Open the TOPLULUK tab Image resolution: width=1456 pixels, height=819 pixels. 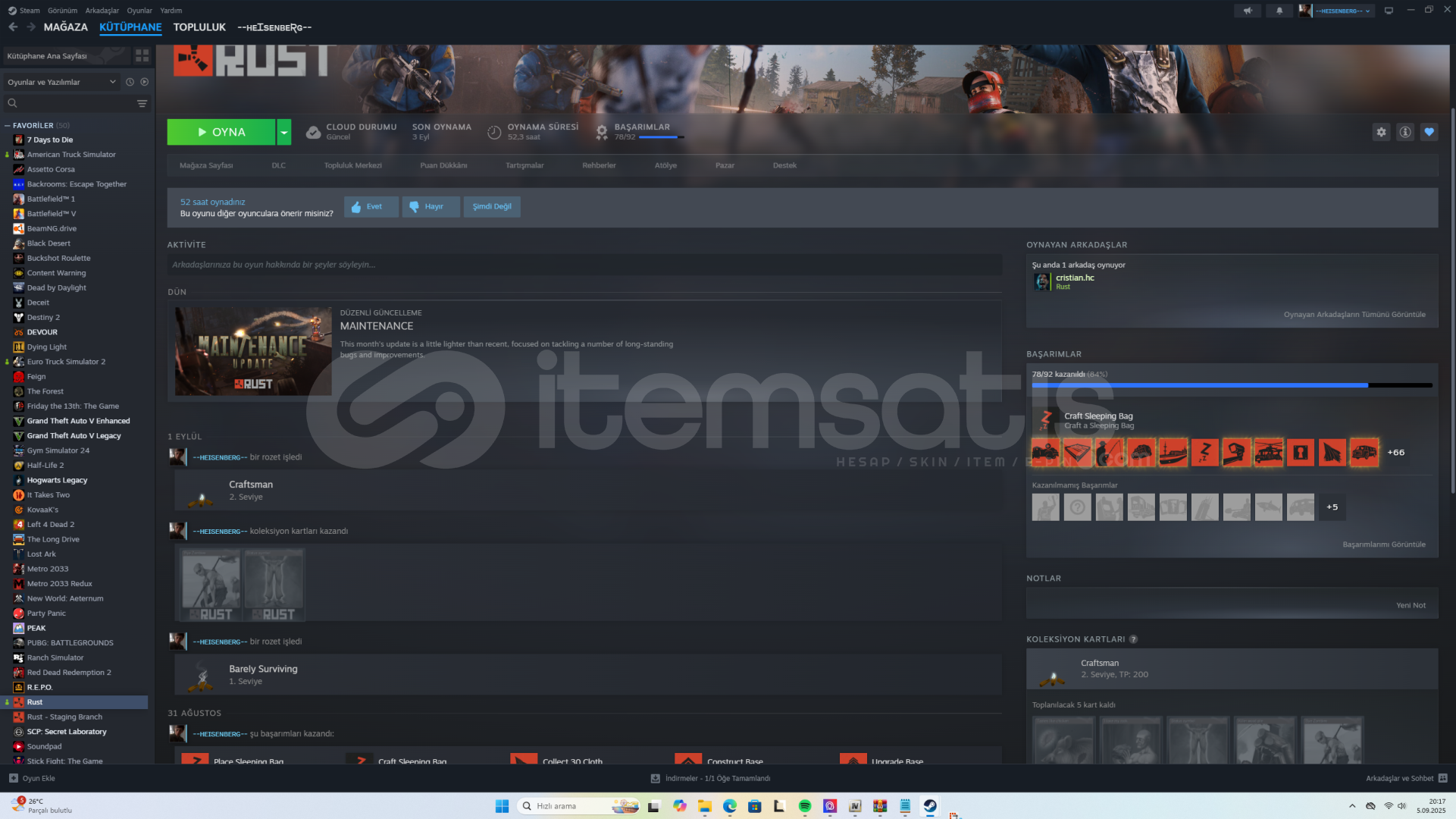[x=199, y=27]
